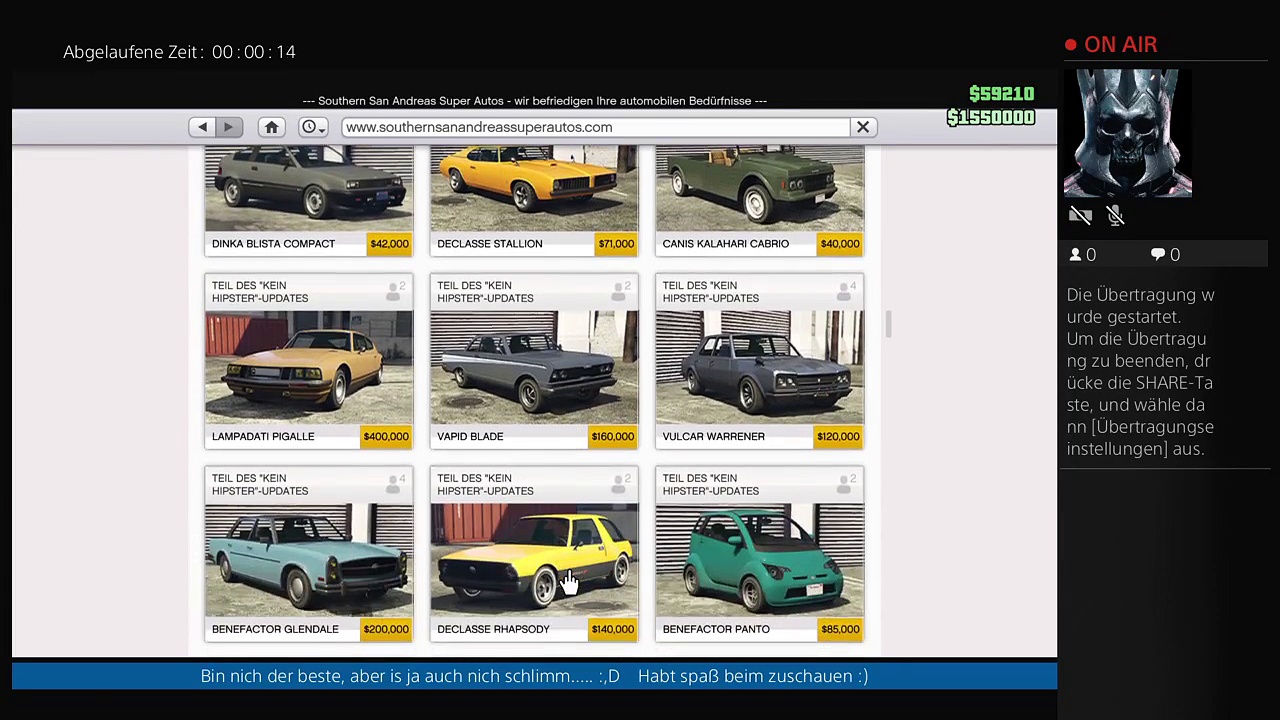Viewport: 1280px width, 720px height.
Task: Open the Vapid Blade car listing
Action: (533, 367)
